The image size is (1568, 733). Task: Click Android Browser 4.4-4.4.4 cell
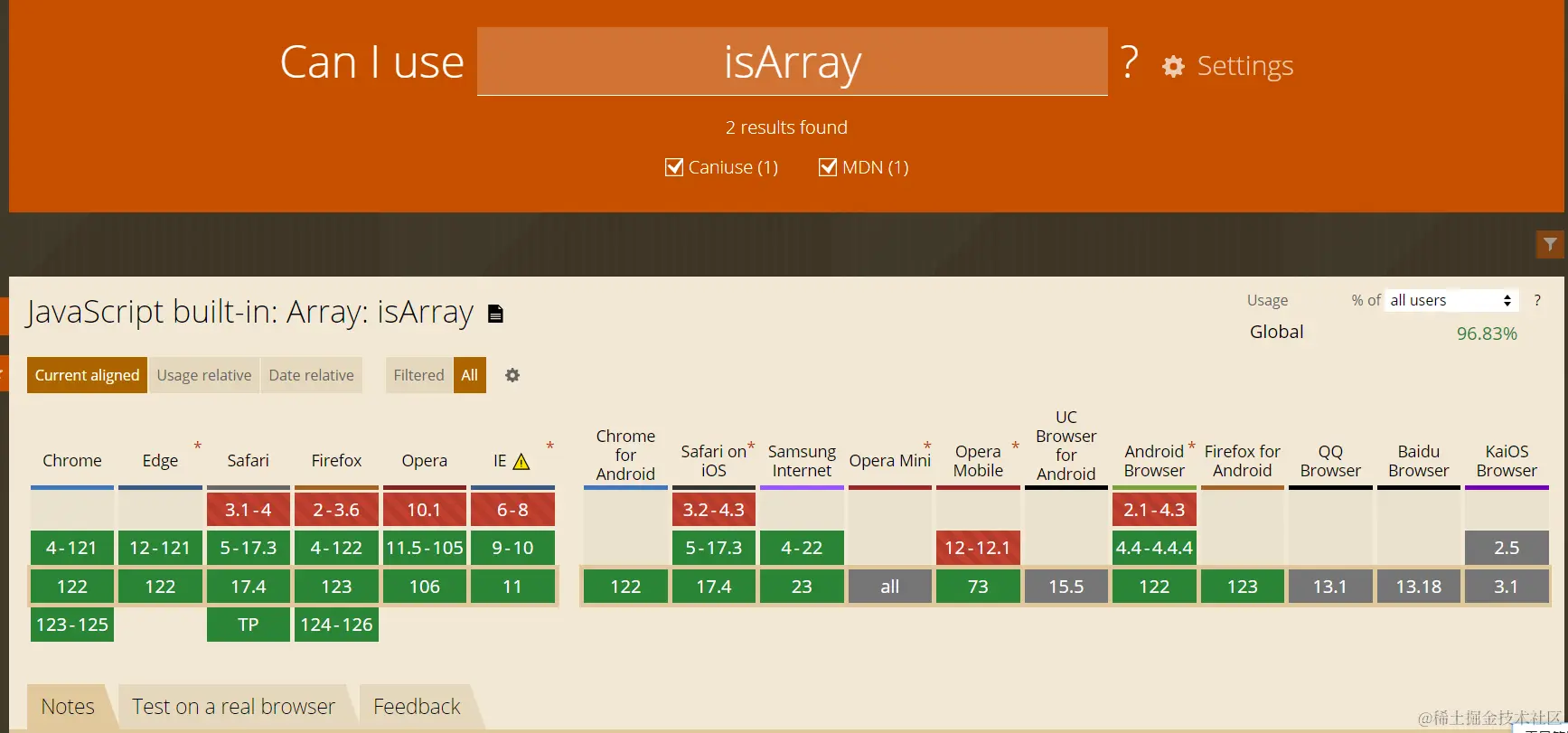coord(1154,548)
